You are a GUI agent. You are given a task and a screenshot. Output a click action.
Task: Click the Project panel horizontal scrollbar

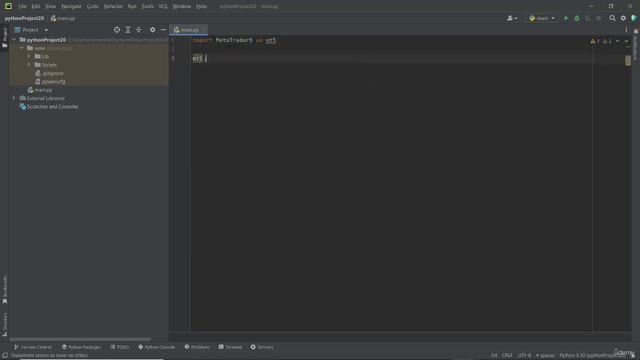pyautogui.click(x=80, y=339)
